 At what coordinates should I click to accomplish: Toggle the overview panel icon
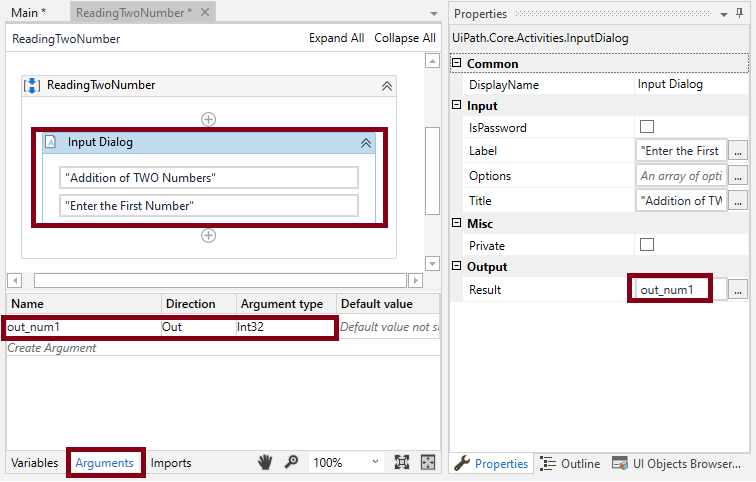coord(428,462)
